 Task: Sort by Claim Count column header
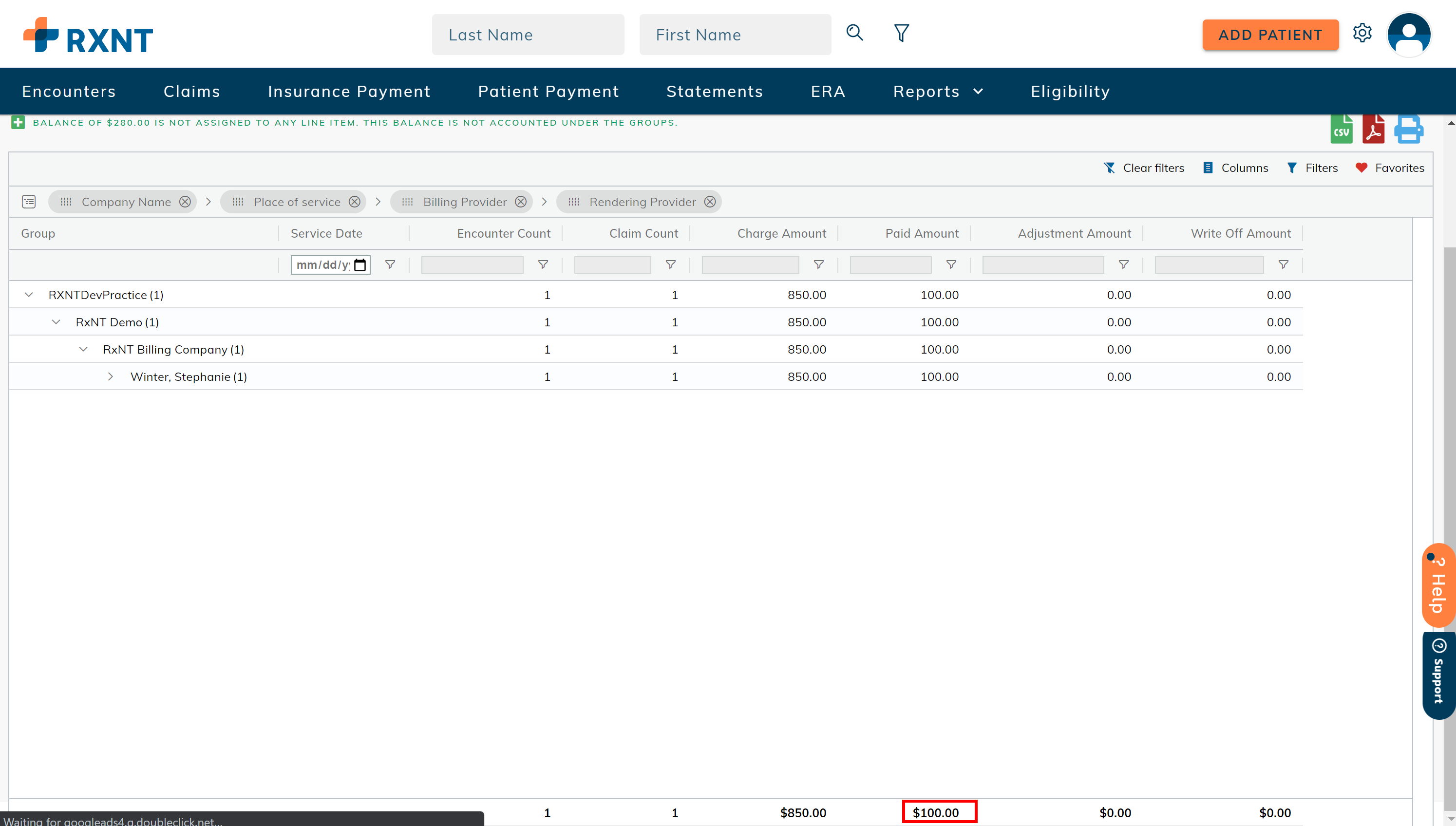[x=643, y=233]
